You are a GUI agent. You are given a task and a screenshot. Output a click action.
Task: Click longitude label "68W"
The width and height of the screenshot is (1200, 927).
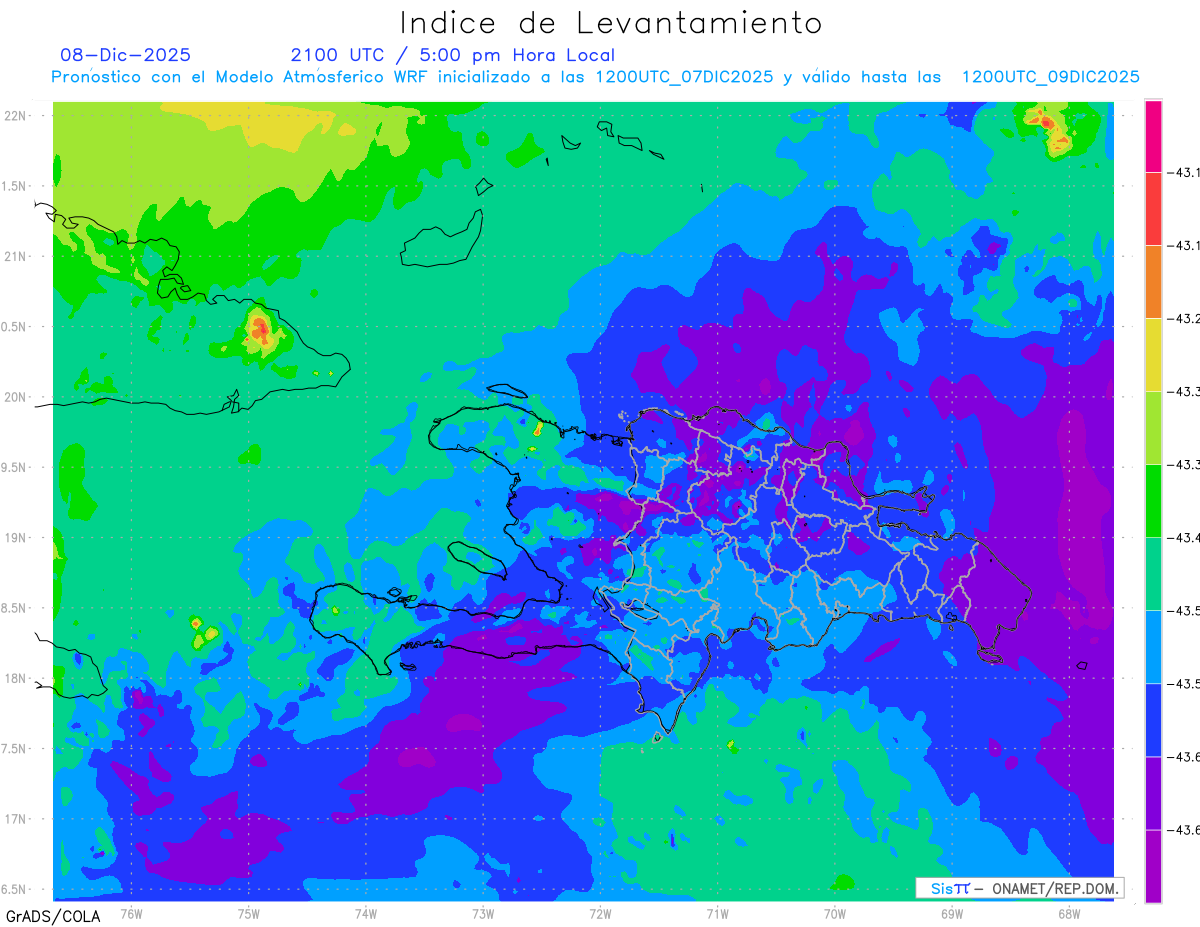coord(1068,914)
